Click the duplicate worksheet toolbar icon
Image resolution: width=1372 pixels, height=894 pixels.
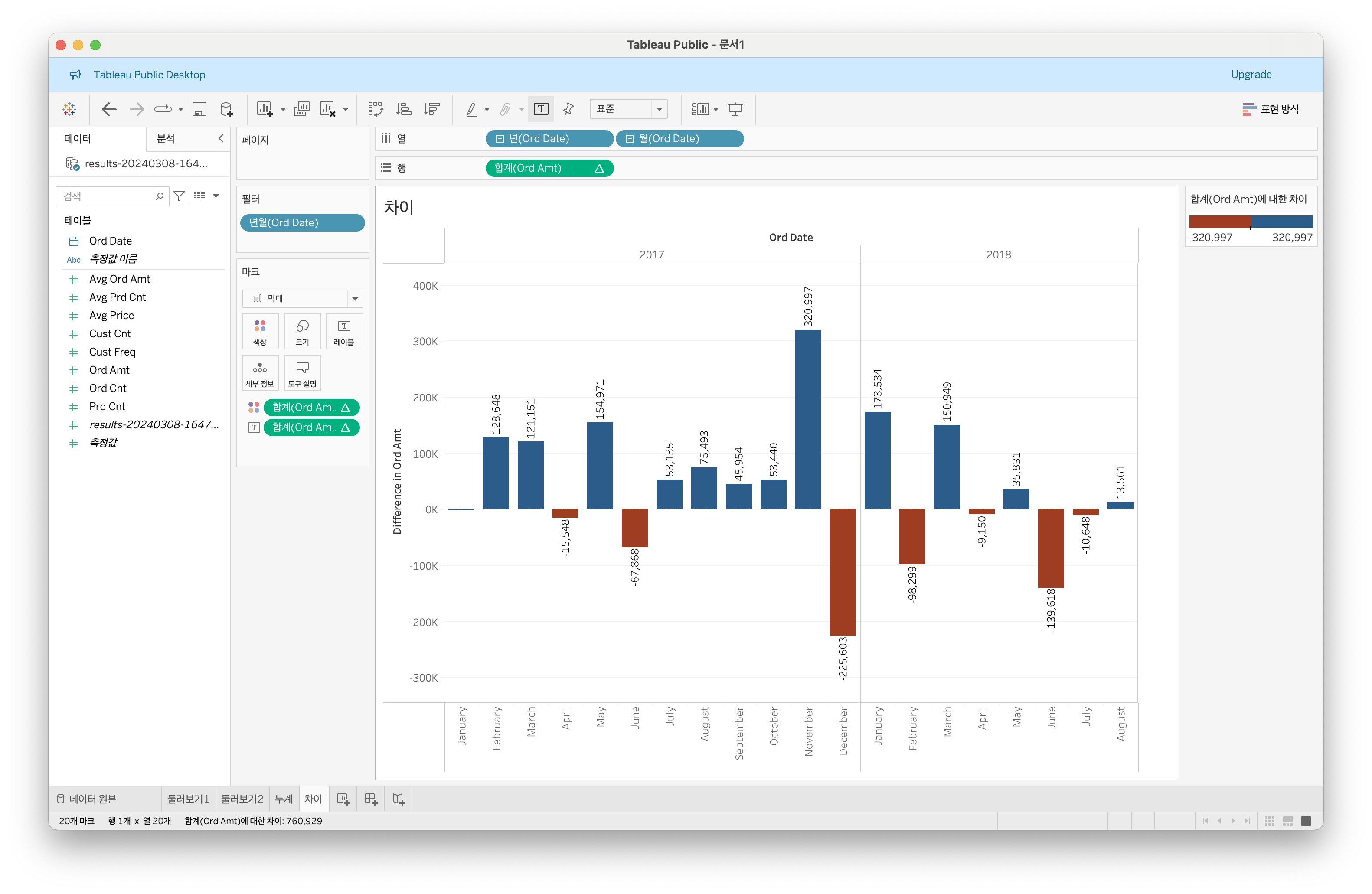click(x=301, y=109)
